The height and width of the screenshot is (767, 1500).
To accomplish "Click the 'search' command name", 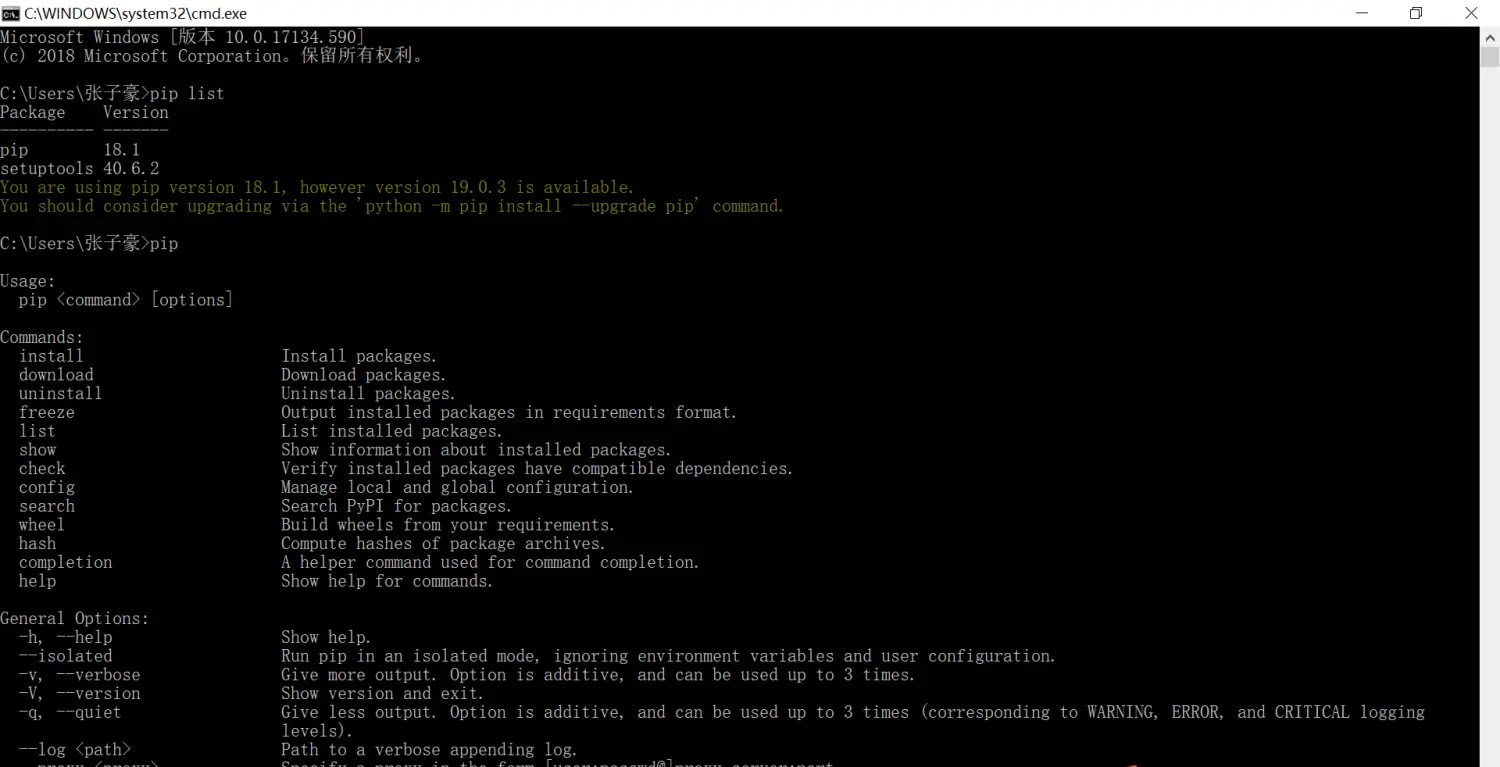I will 46,506.
